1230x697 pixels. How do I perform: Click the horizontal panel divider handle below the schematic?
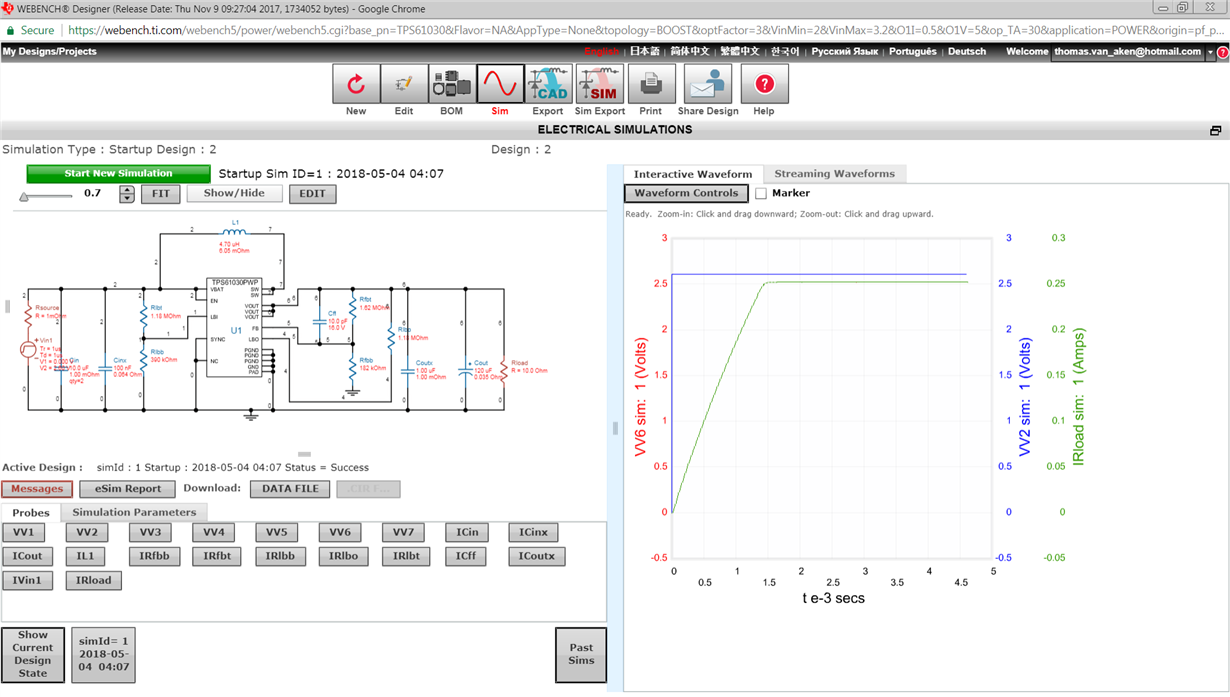click(304, 455)
